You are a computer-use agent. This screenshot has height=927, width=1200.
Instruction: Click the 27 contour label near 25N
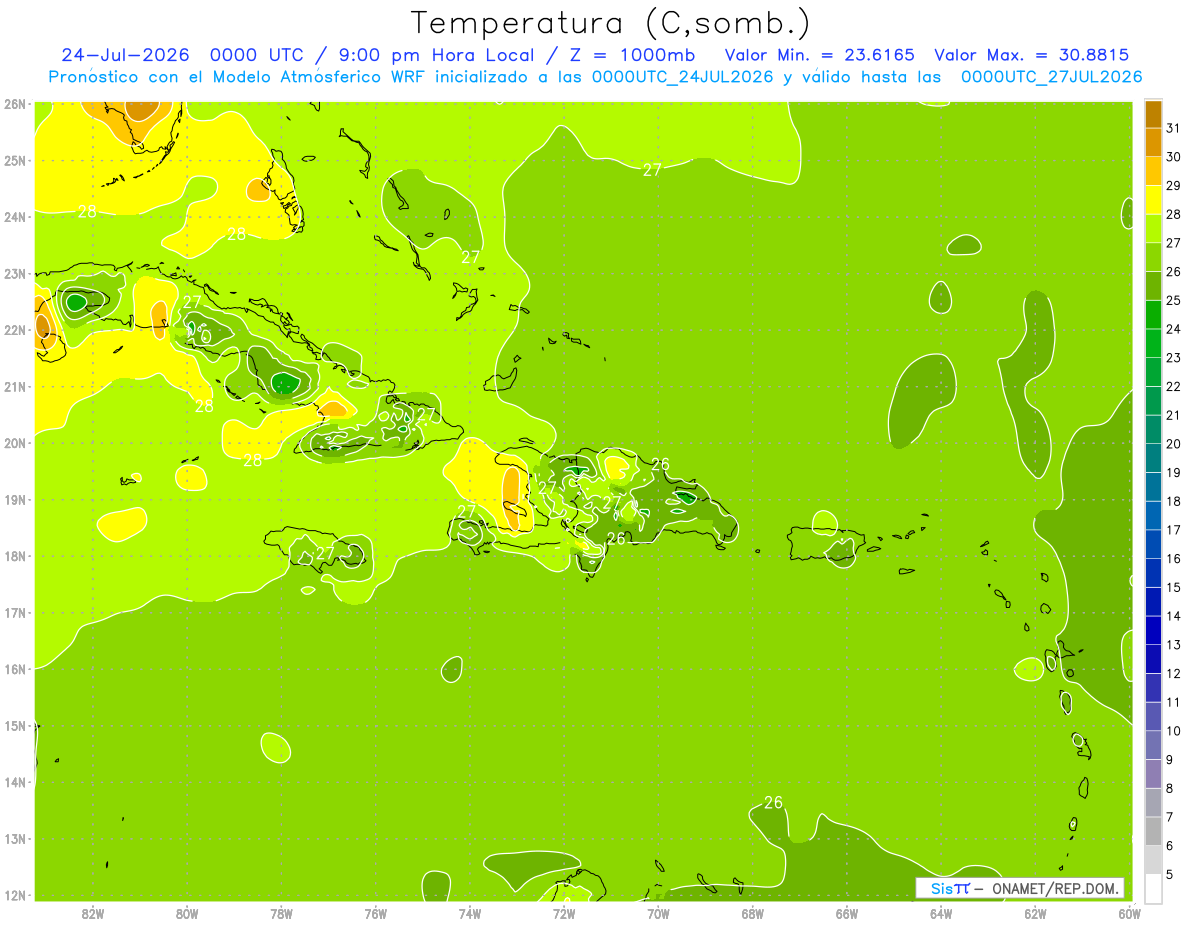(x=652, y=170)
